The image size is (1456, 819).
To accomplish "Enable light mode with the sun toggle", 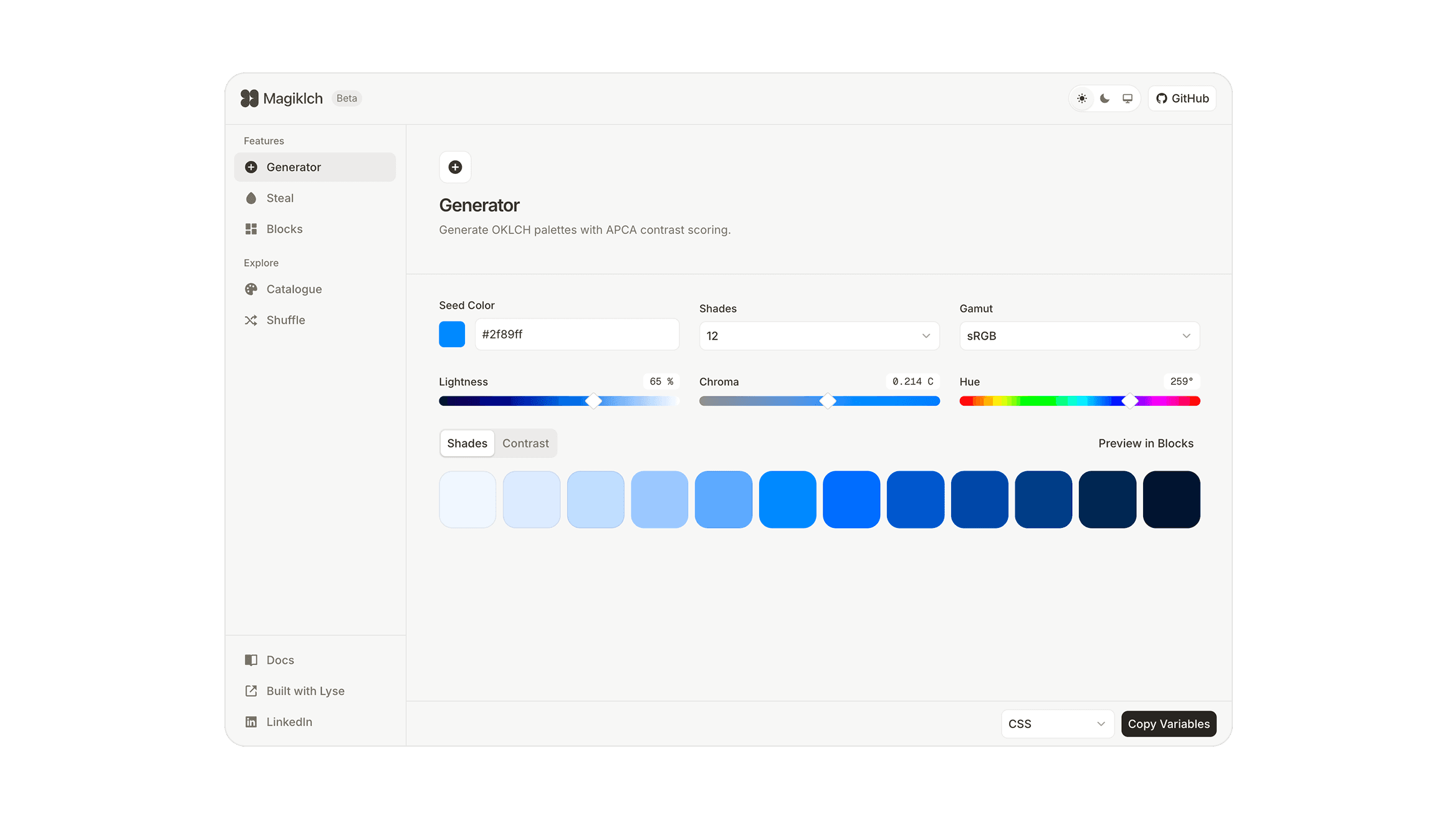I will click(x=1081, y=98).
